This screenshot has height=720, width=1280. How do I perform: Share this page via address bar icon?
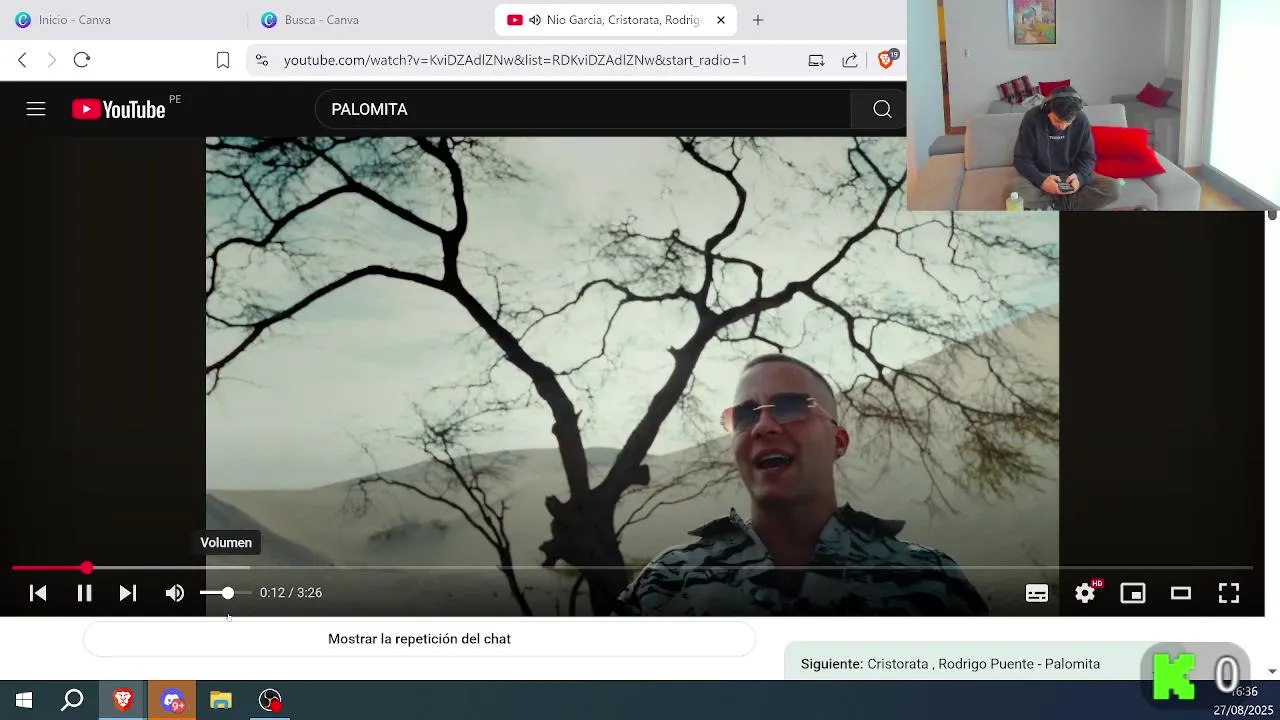coord(850,60)
